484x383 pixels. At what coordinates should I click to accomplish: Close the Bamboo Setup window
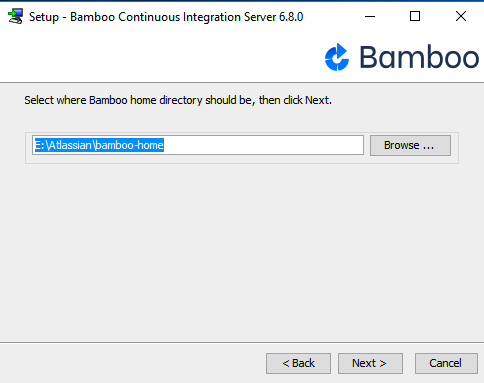(461, 16)
